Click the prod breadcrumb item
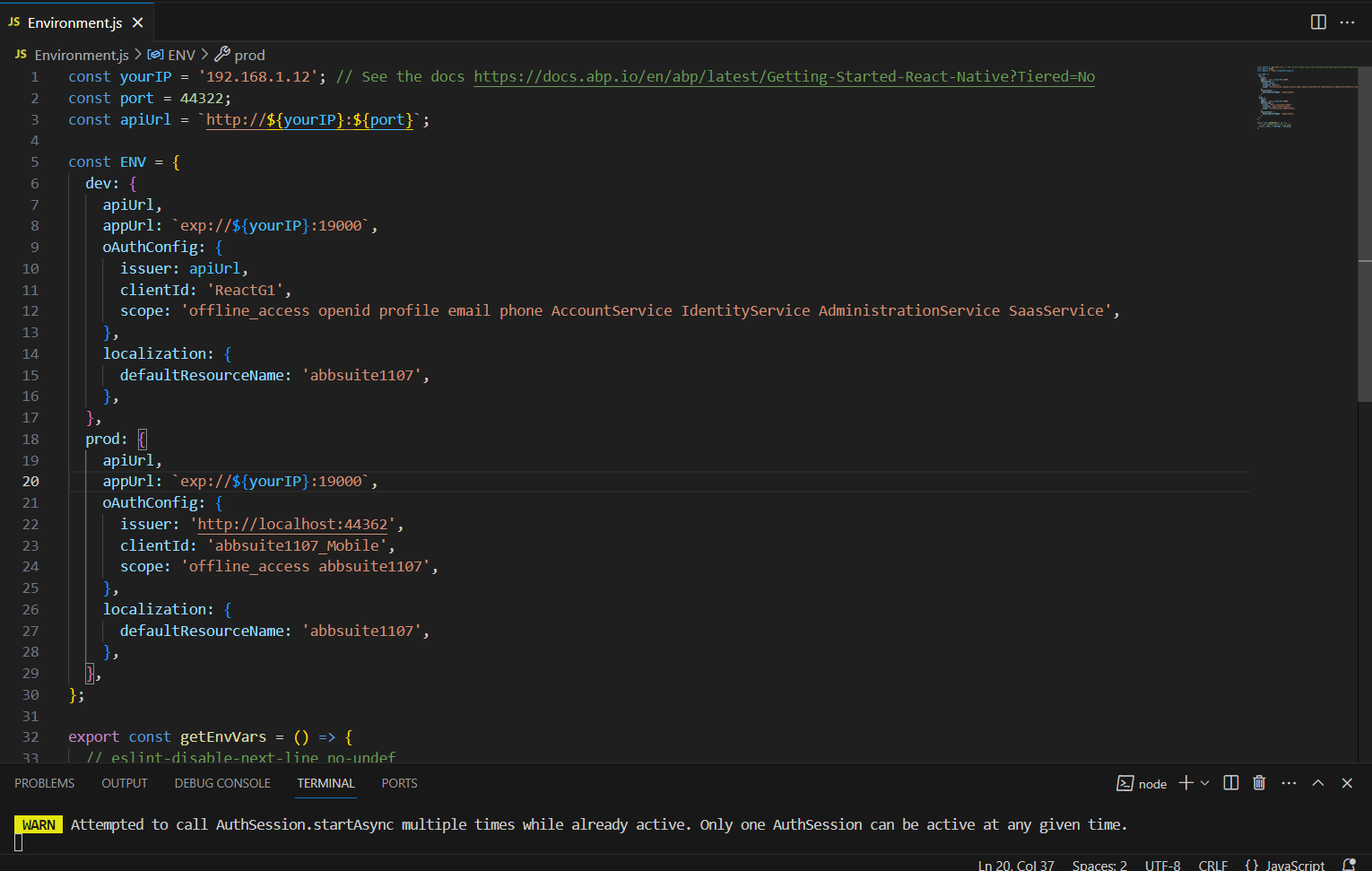Viewport: 1372px width, 871px height. coord(248,55)
